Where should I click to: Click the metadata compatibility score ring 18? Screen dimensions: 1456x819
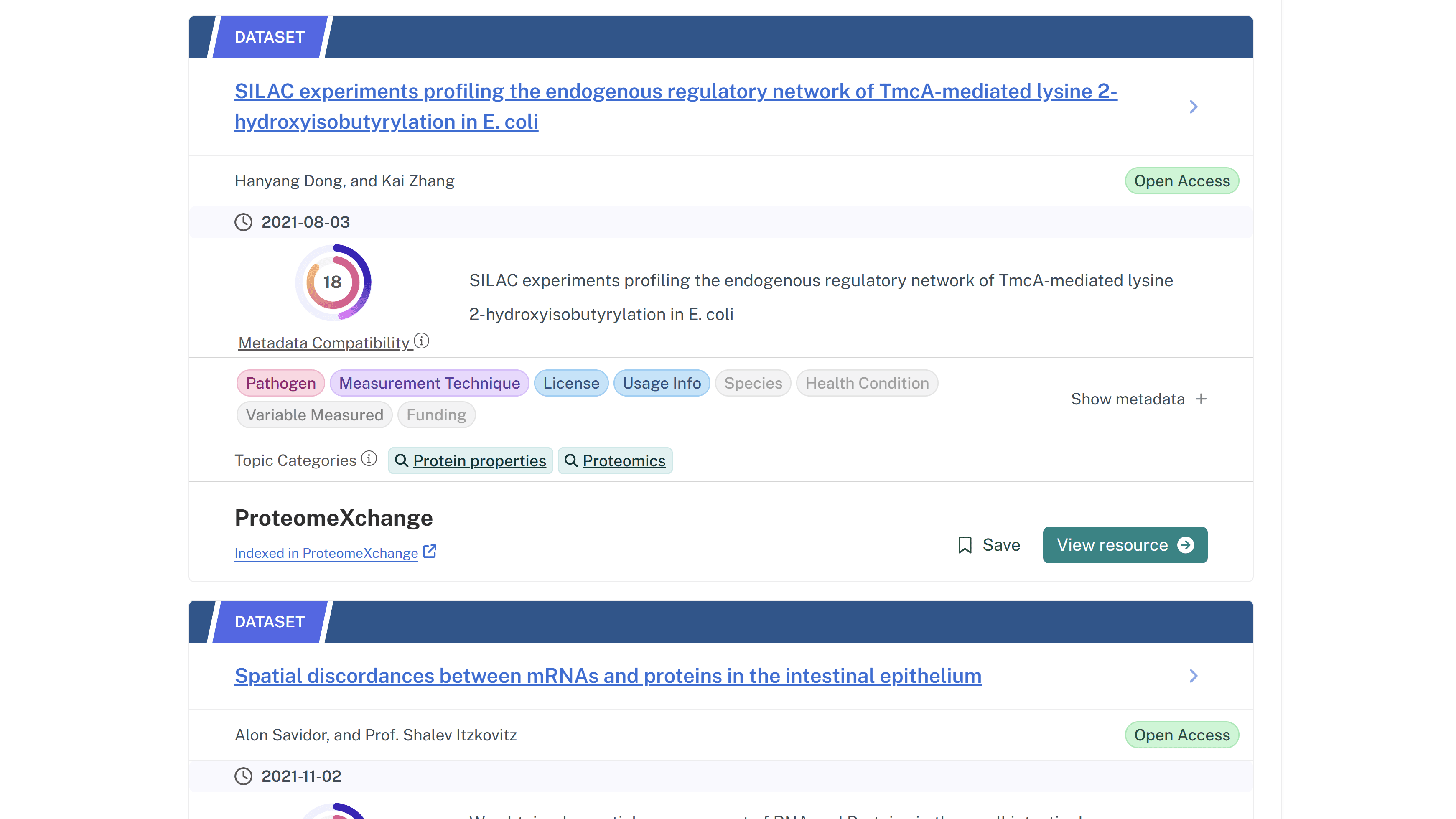point(333,282)
